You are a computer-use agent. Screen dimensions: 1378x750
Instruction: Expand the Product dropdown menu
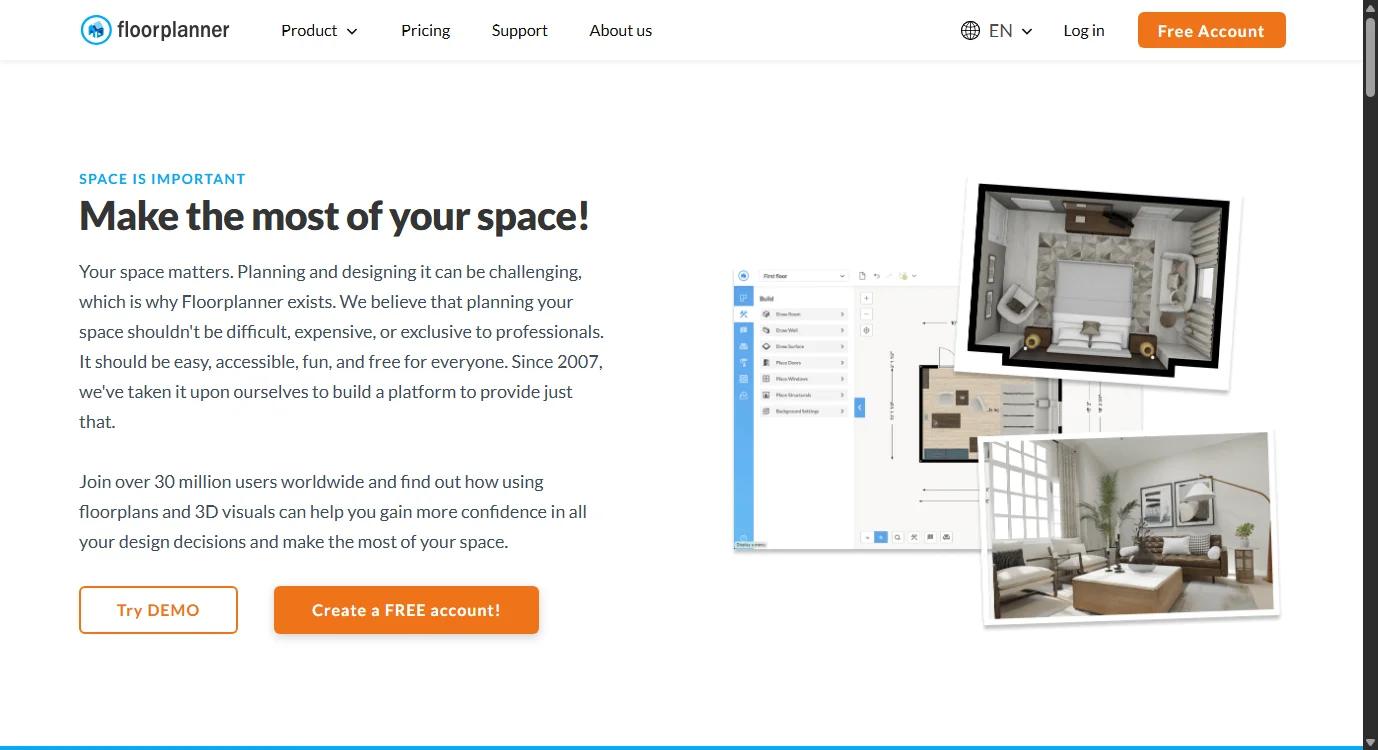pyautogui.click(x=319, y=31)
